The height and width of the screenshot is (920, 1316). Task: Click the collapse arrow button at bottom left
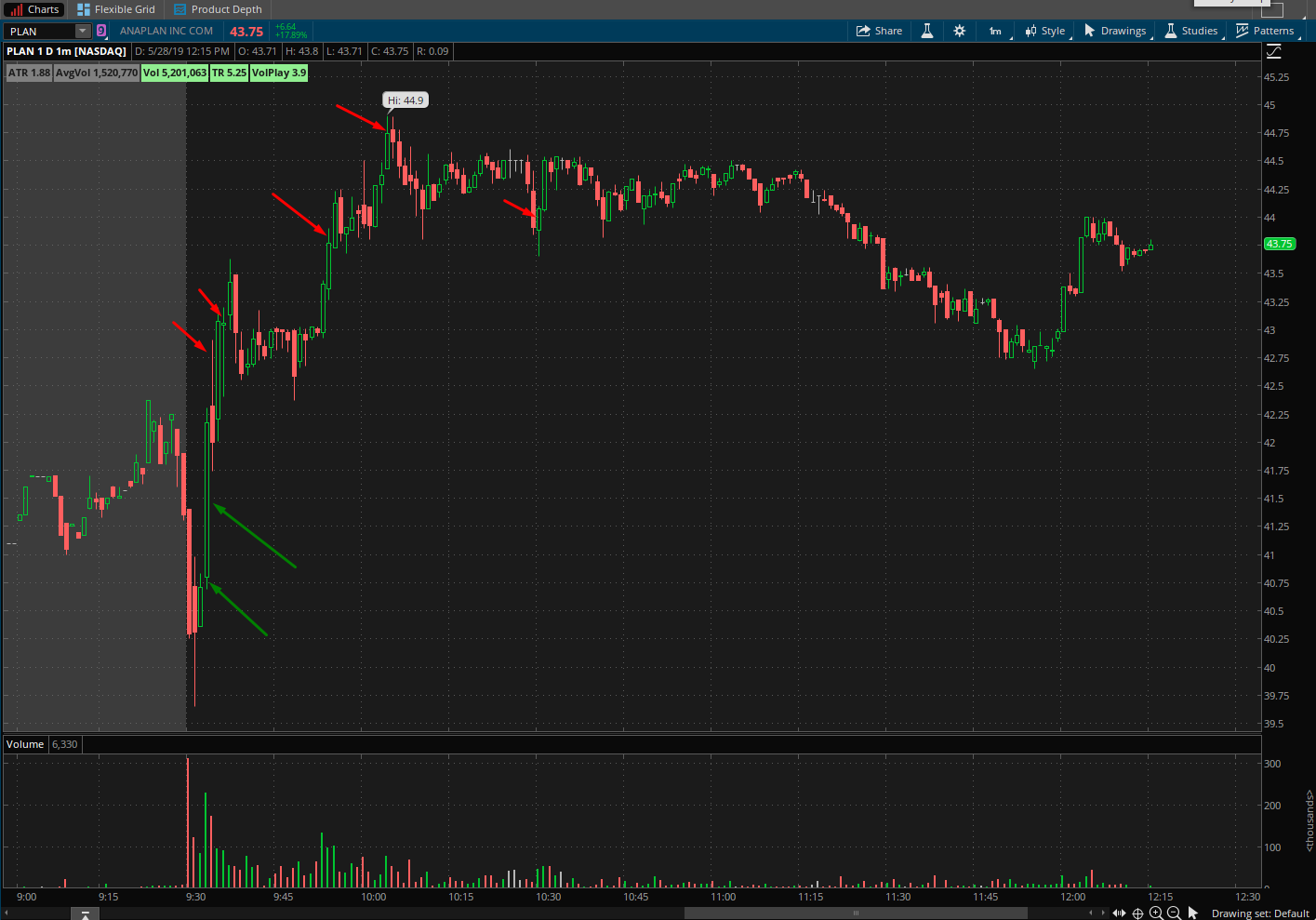click(85, 914)
